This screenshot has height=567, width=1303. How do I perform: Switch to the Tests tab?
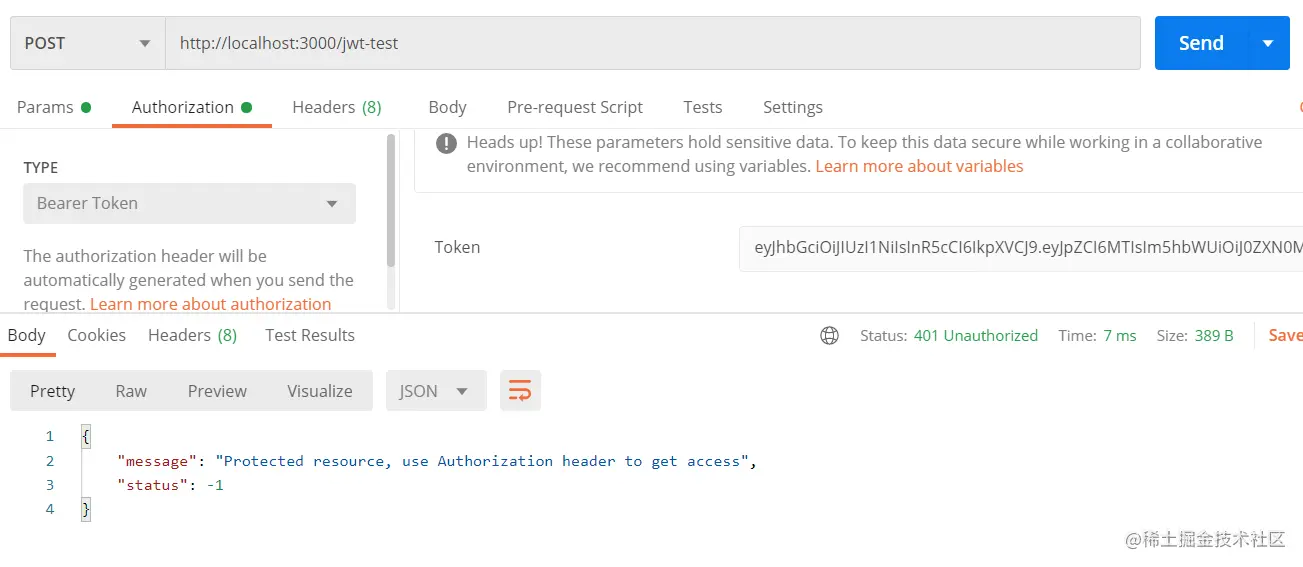coord(702,107)
